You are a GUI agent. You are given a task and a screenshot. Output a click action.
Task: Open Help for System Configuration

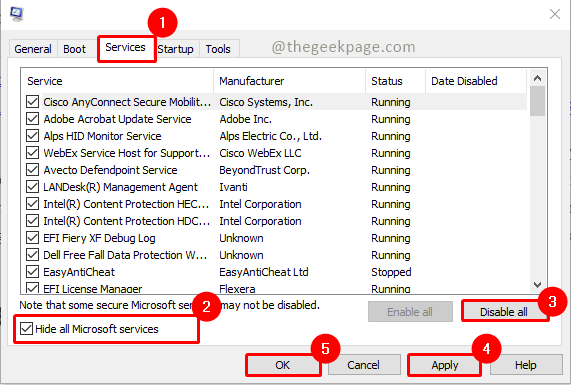tap(525, 365)
